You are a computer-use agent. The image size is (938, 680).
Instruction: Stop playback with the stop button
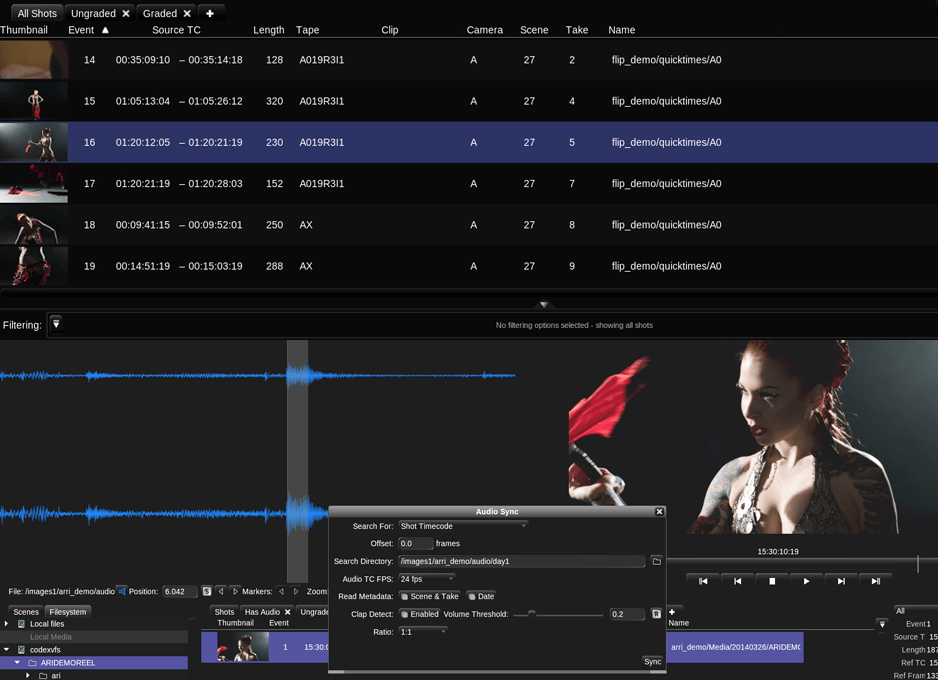tap(772, 581)
